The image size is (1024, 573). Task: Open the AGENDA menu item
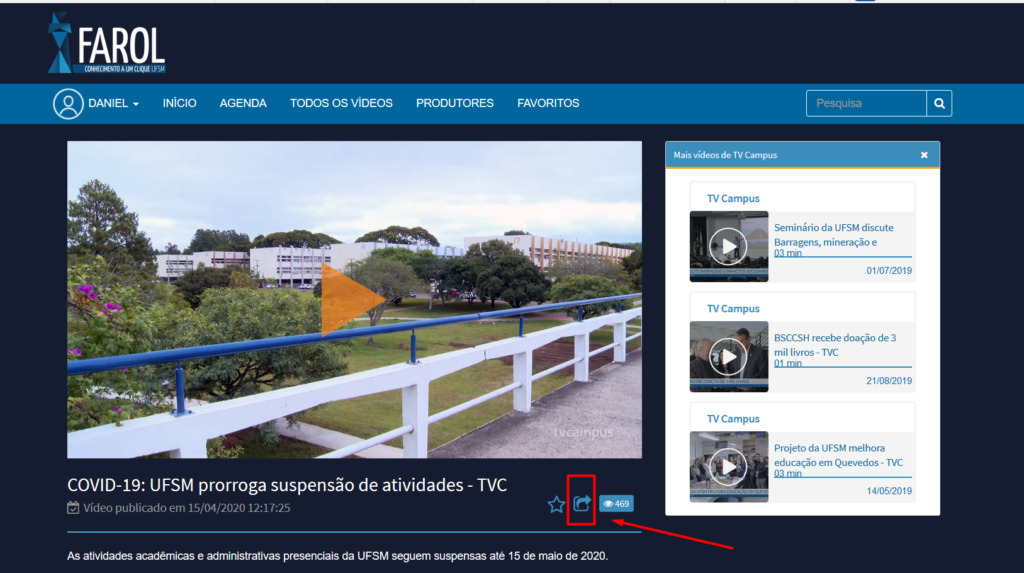(243, 104)
